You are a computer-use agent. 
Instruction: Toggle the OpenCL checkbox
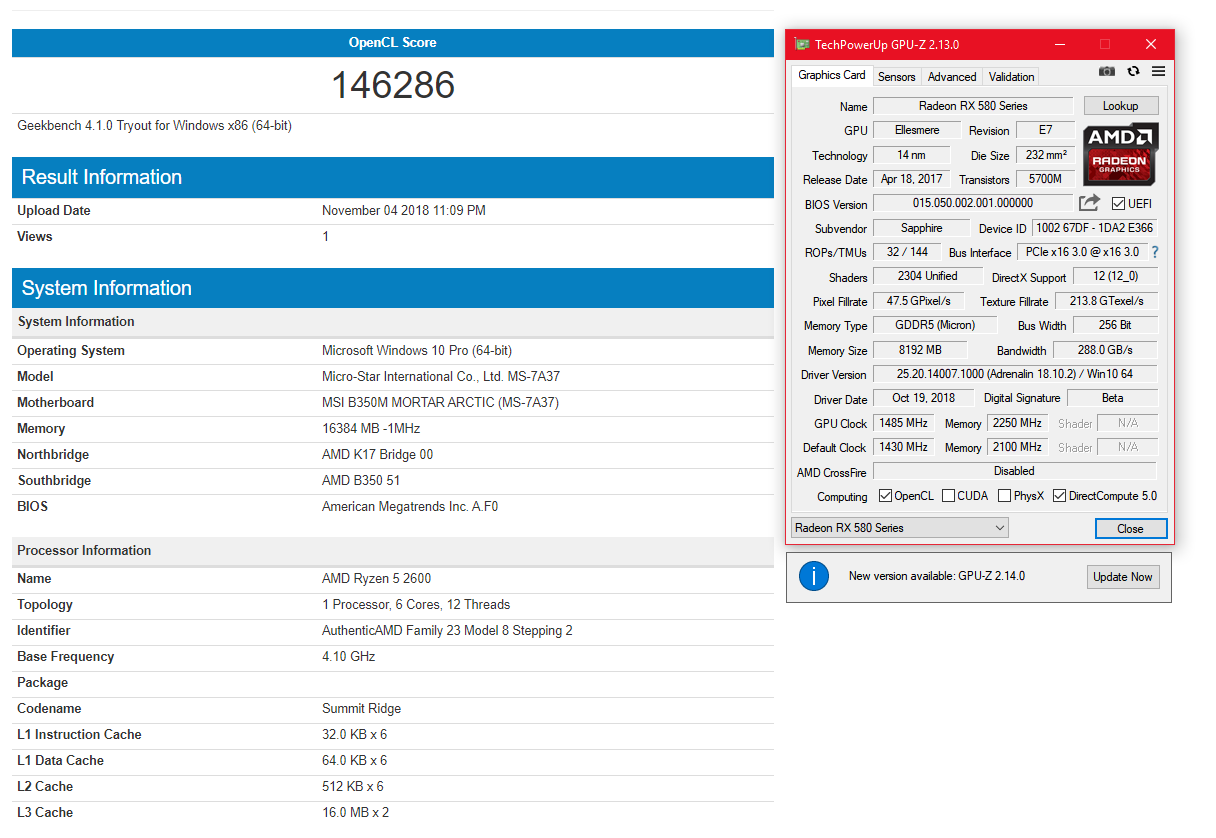[x=885, y=496]
